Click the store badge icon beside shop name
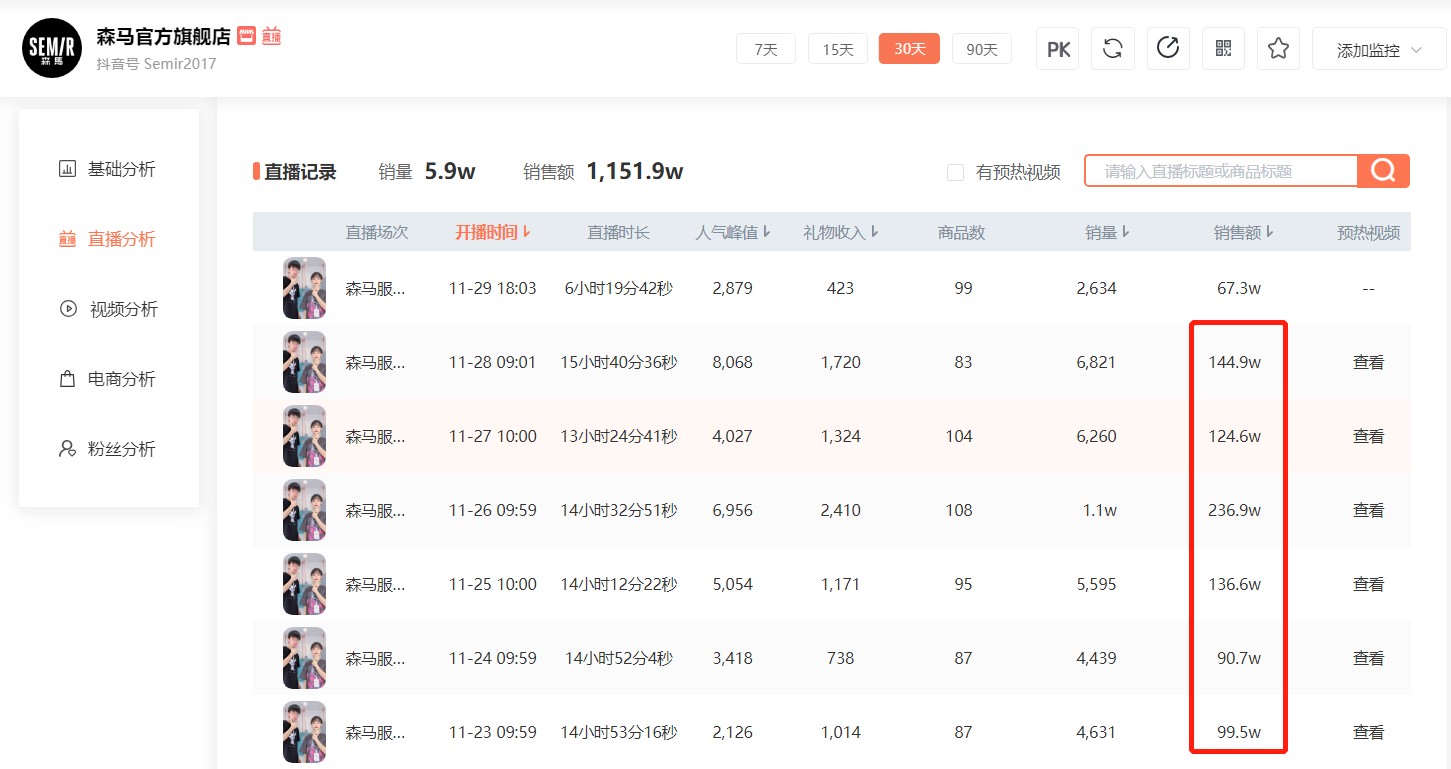Image resolution: width=1451 pixels, height=769 pixels. (246, 37)
